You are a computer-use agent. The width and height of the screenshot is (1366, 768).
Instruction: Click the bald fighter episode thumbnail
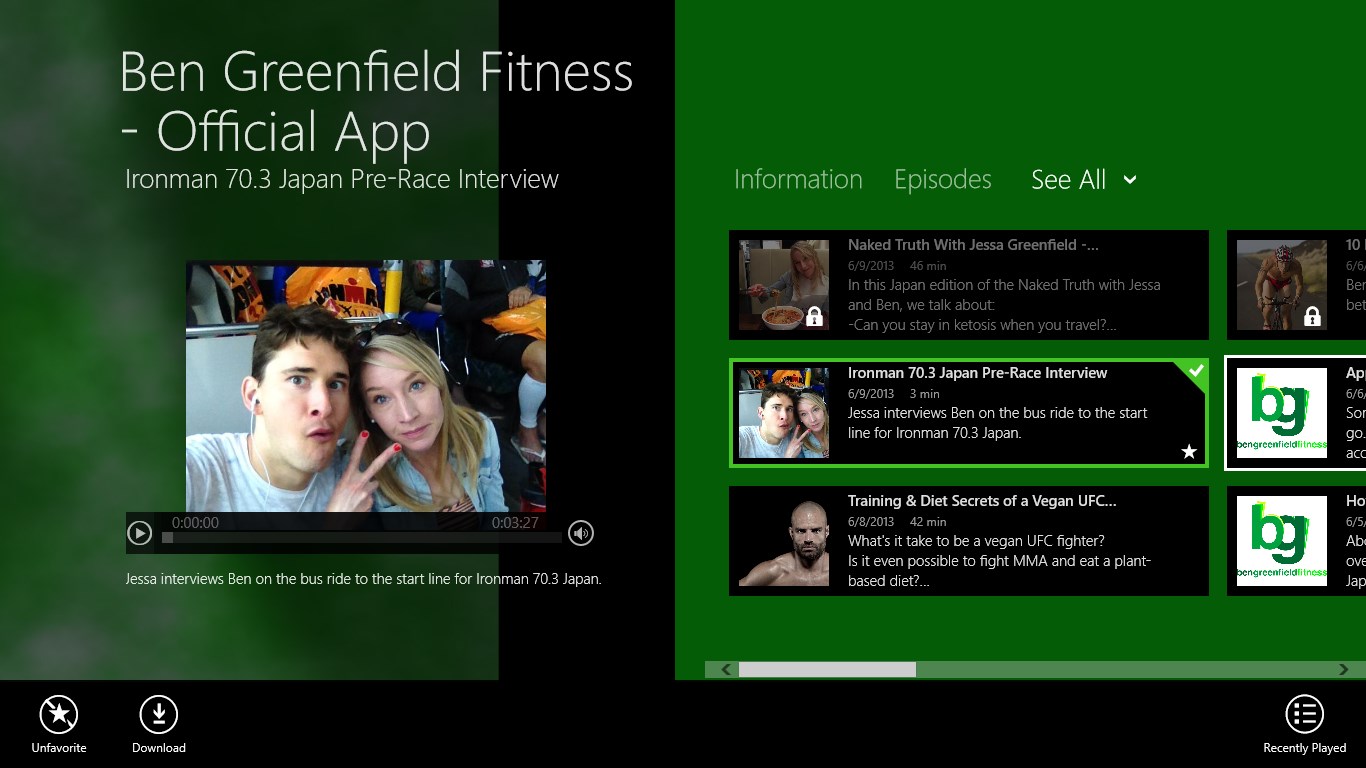784,541
